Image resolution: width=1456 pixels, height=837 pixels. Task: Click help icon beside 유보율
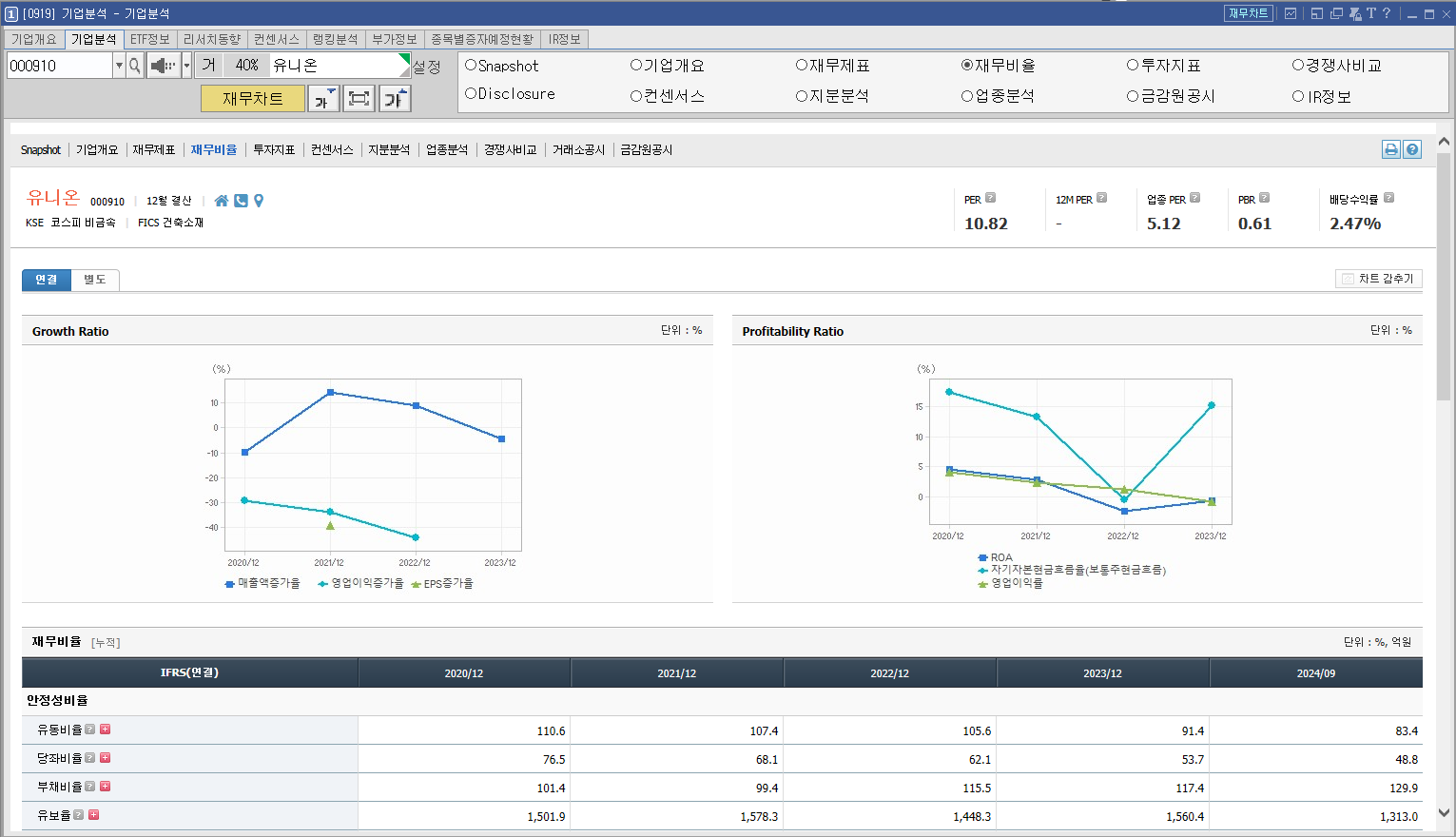point(78,815)
